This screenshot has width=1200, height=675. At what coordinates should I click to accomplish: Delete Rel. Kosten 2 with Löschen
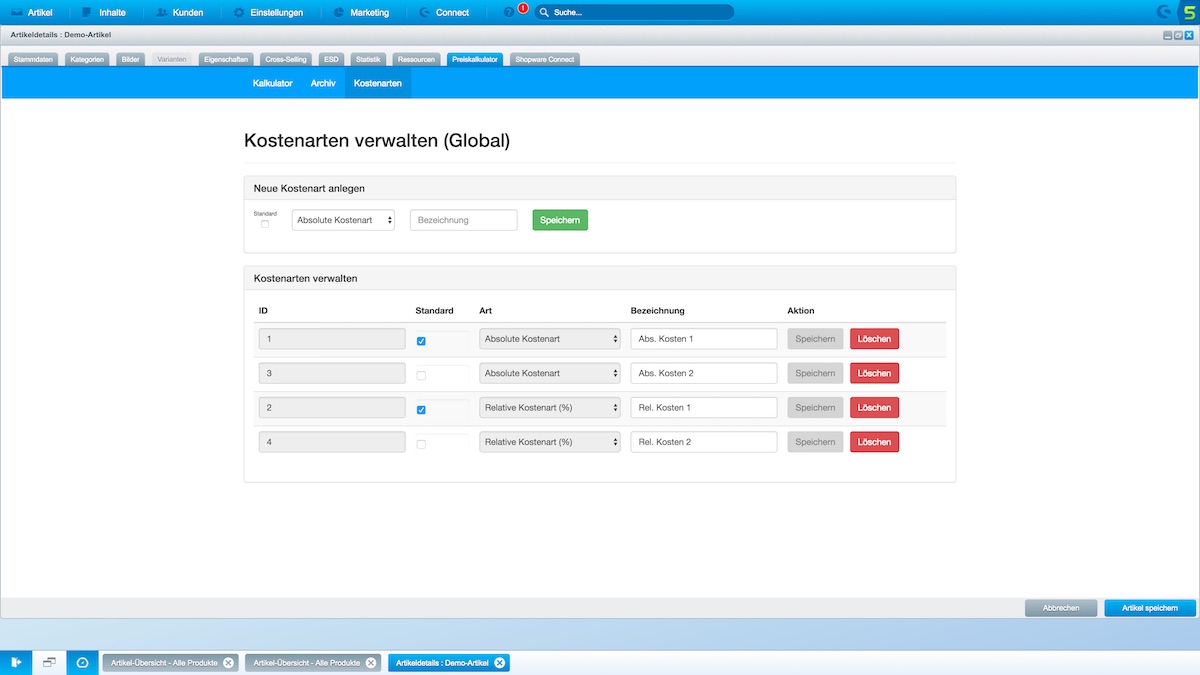(x=874, y=442)
